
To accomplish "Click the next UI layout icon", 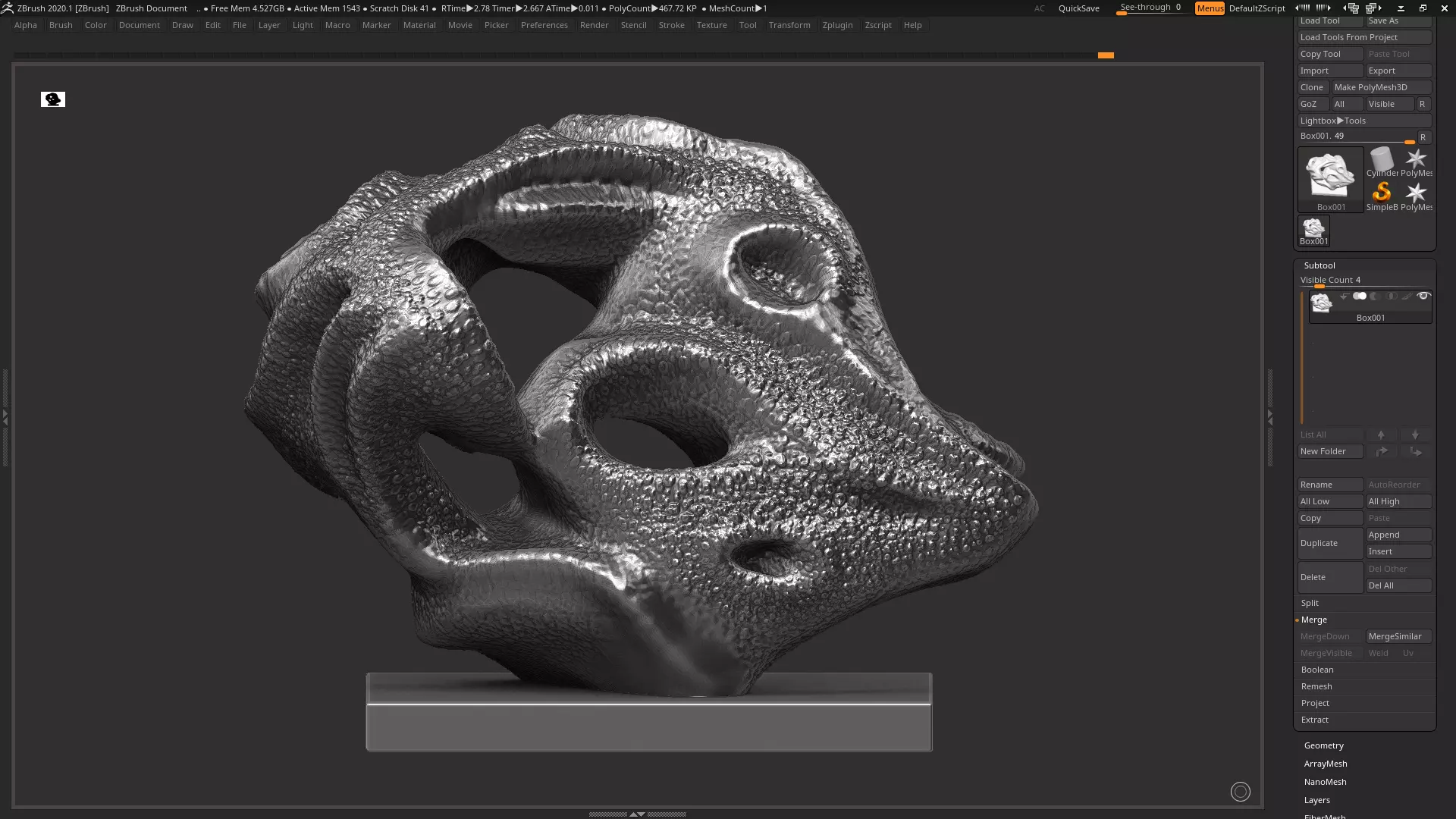I will (1373, 8).
